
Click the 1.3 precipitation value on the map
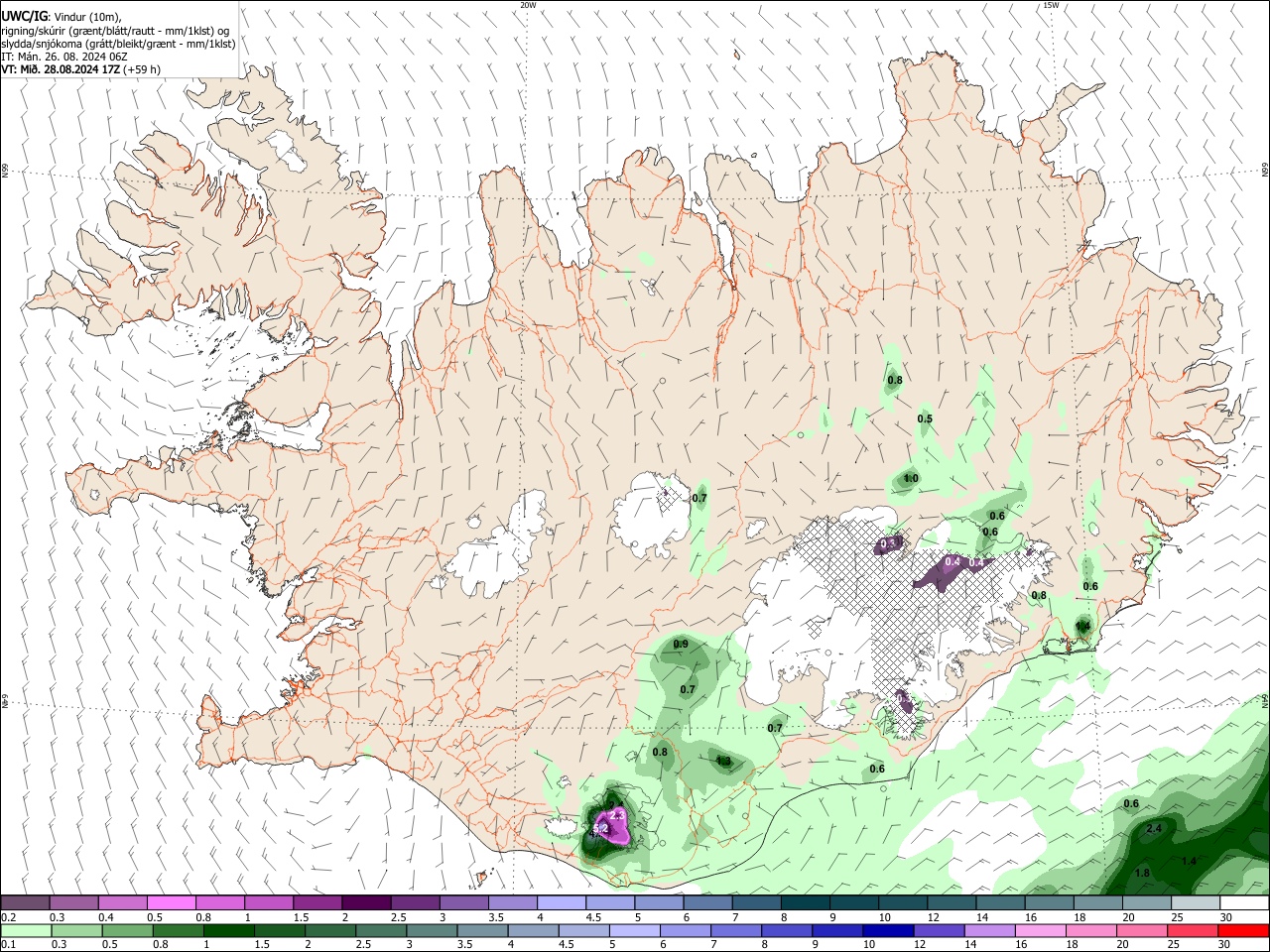pyautogui.click(x=723, y=761)
